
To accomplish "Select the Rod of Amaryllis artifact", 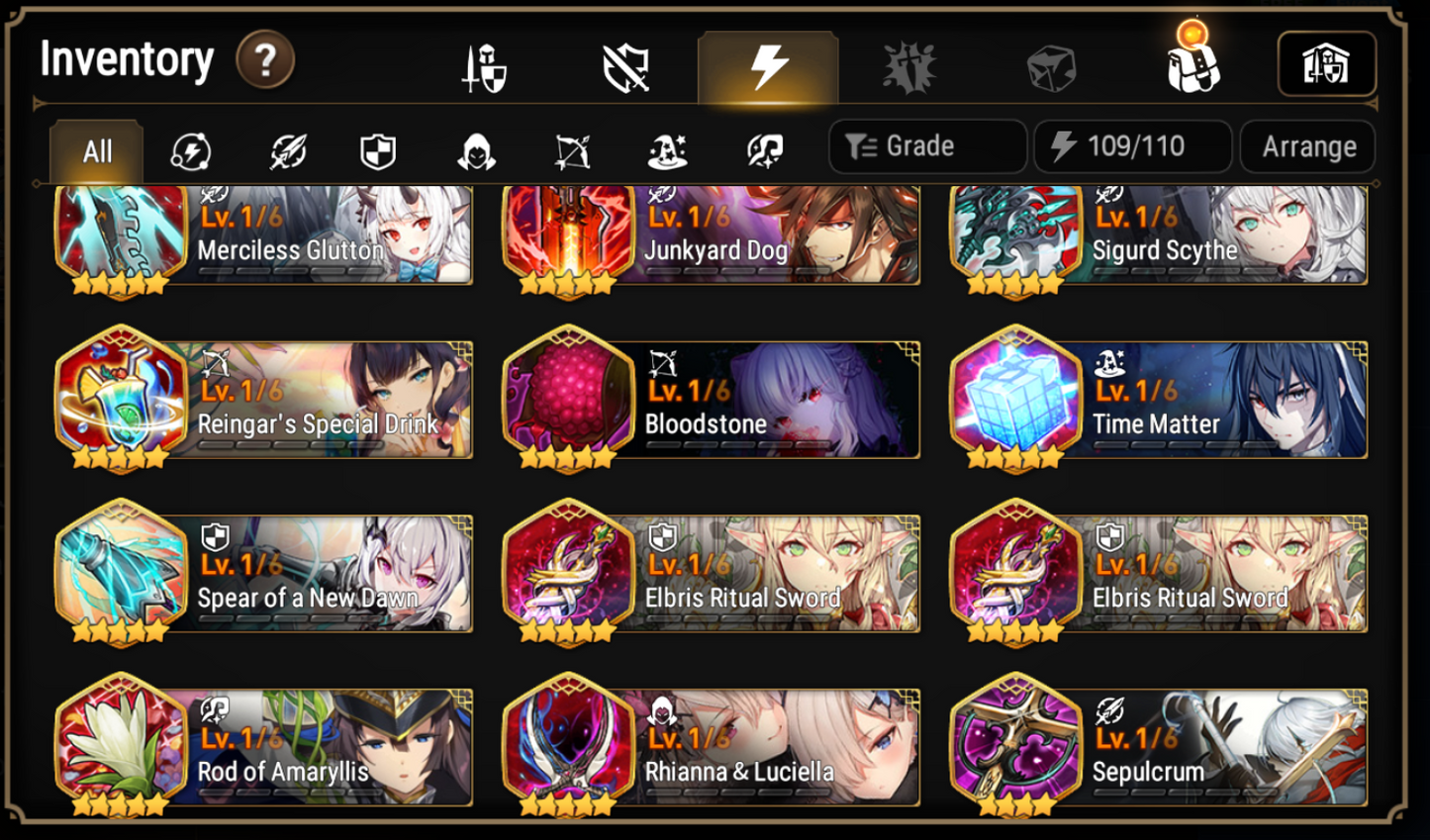I will 264,747.
